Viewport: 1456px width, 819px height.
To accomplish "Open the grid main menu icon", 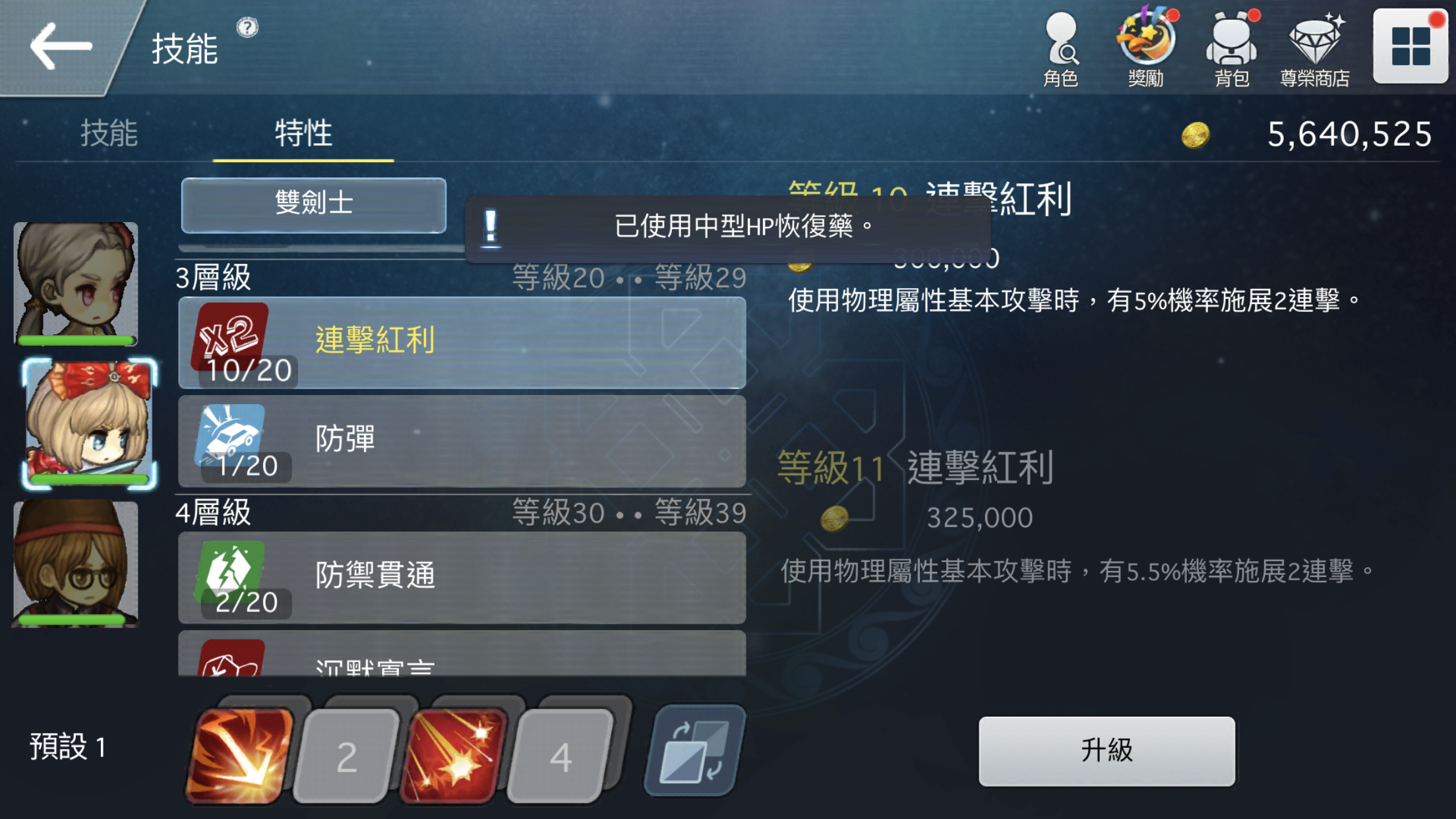I will coord(1410,46).
